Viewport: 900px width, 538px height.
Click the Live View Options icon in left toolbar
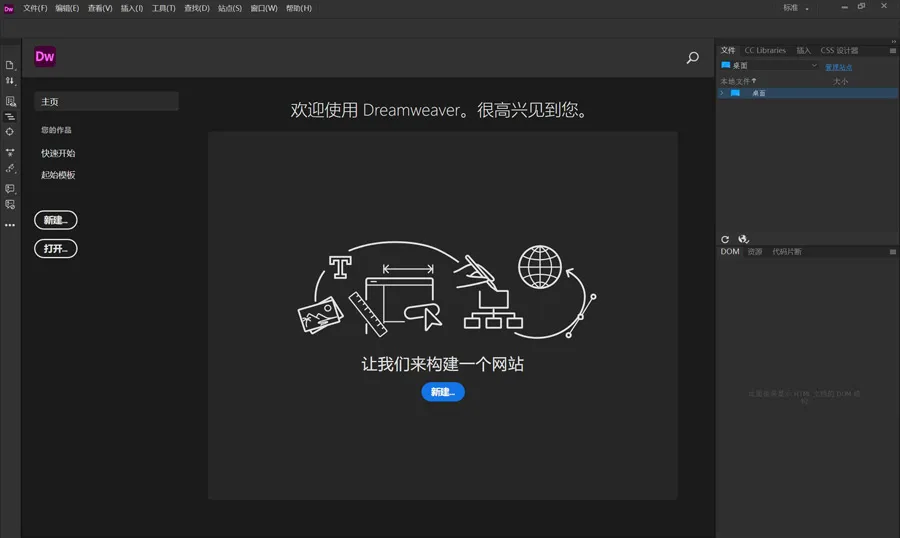click(x=10, y=101)
